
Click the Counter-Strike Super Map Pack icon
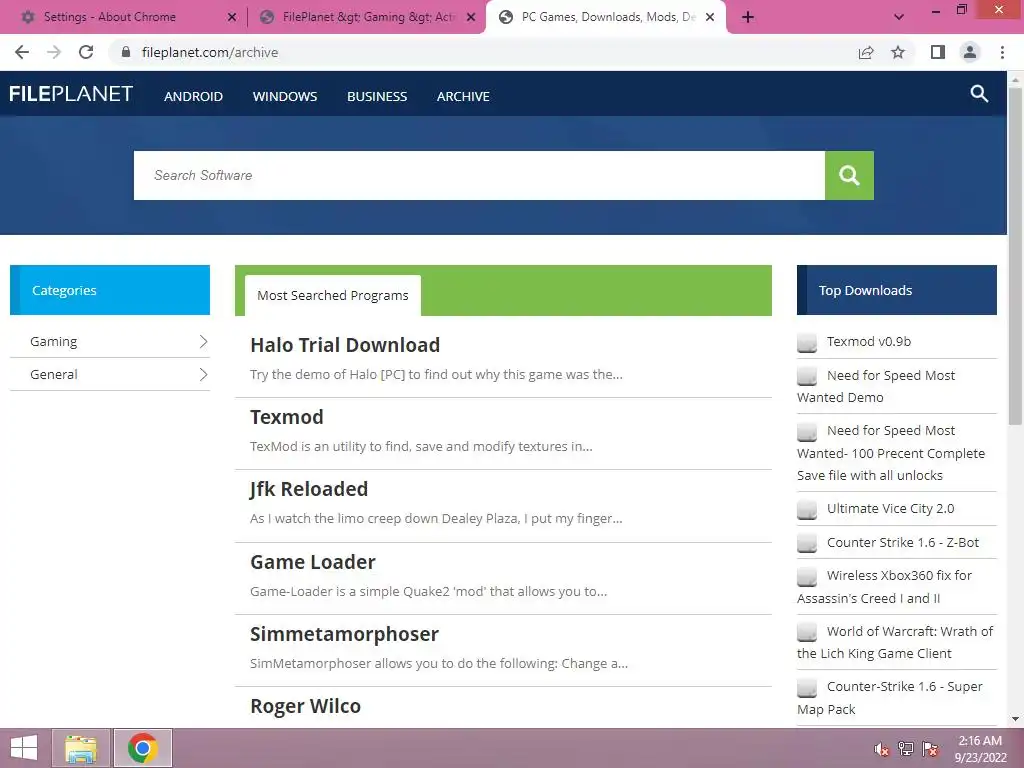click(x=807, y=688)
